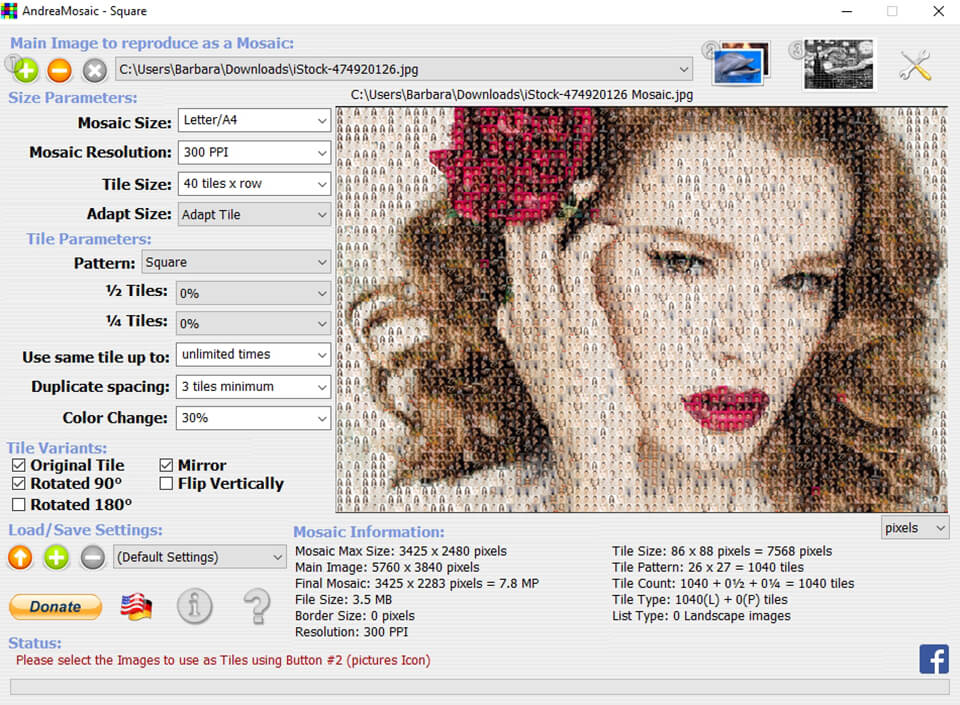960x705 pixels.
Task: Open the ½ Tiles percentage dropdown
Action: pyautogui.click(x=253, y=293)
